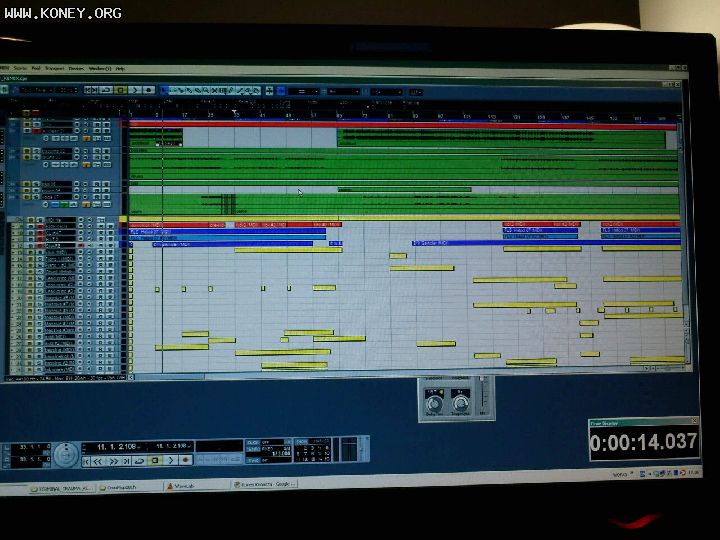Select the Glue tool
Screen dimensions: 720x540
[190, 90]
